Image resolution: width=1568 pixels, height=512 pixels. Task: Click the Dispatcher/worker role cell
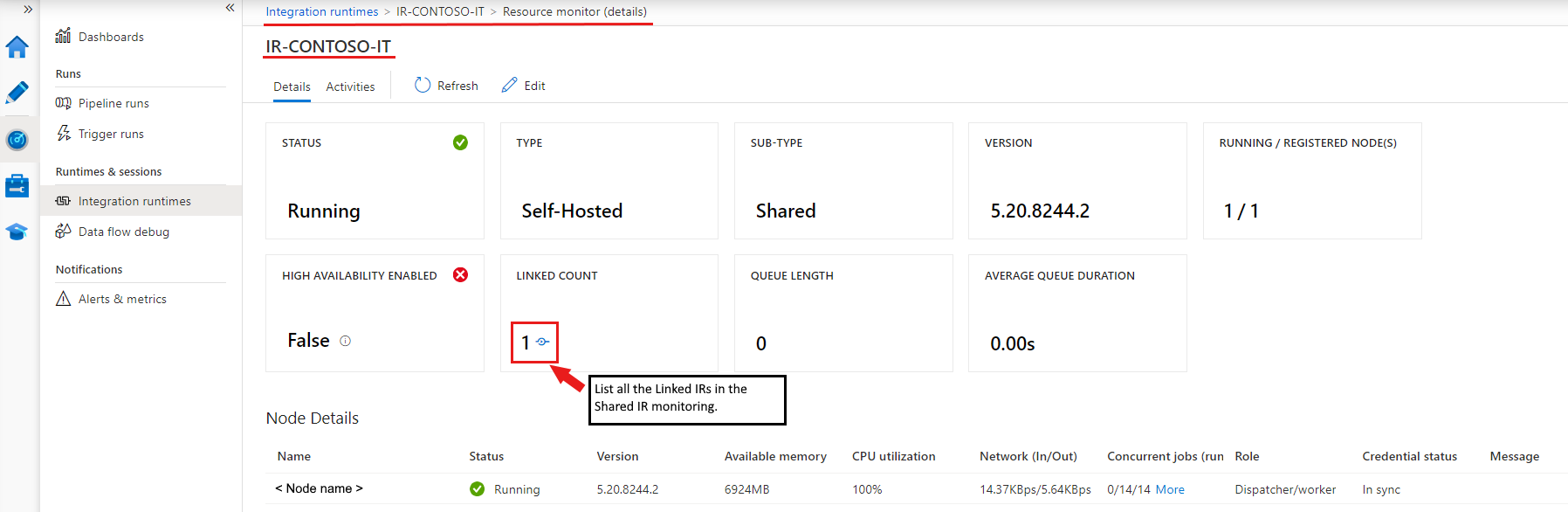[1285, 489]
